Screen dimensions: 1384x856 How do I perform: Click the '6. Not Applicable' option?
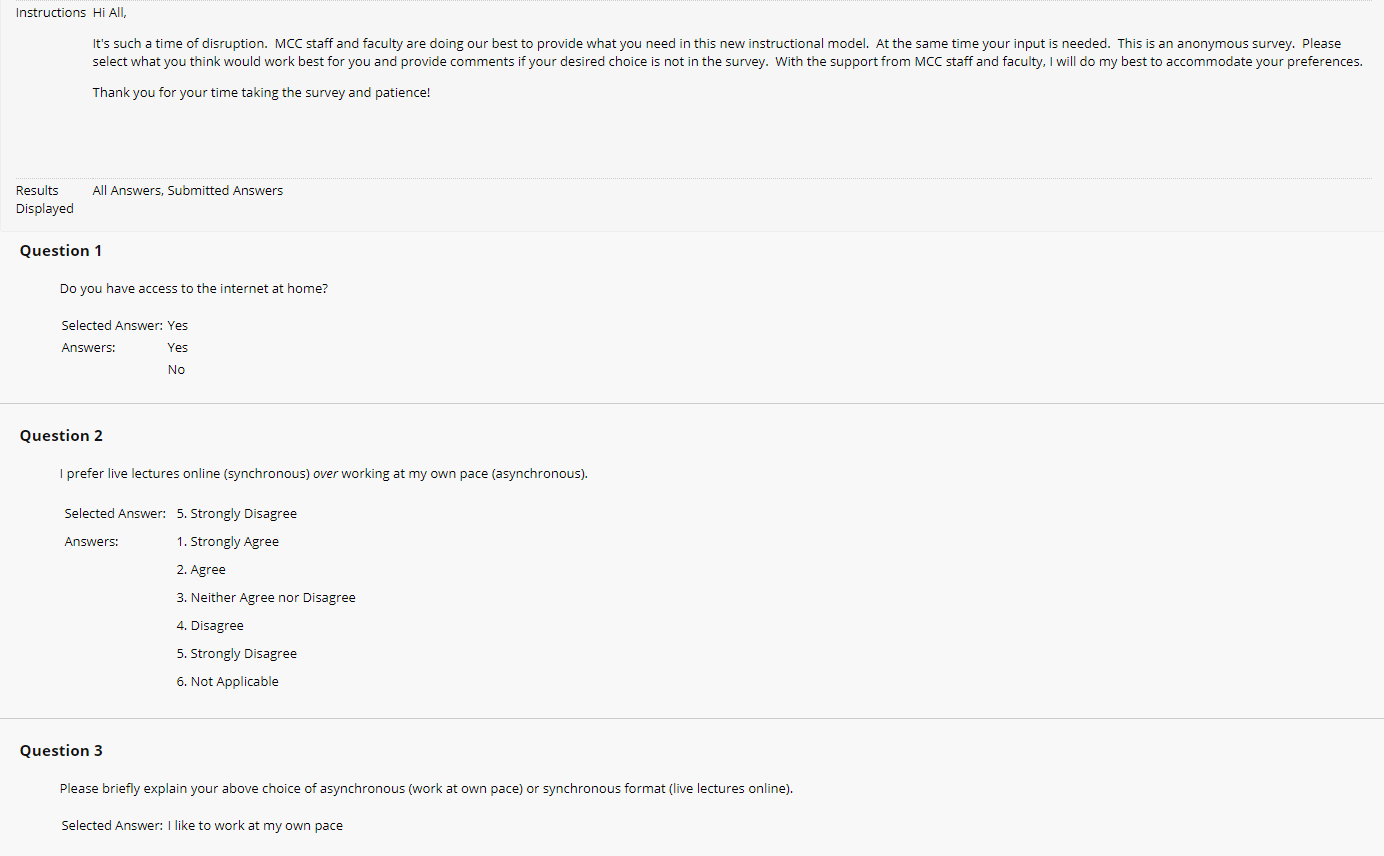click(228, 682)
